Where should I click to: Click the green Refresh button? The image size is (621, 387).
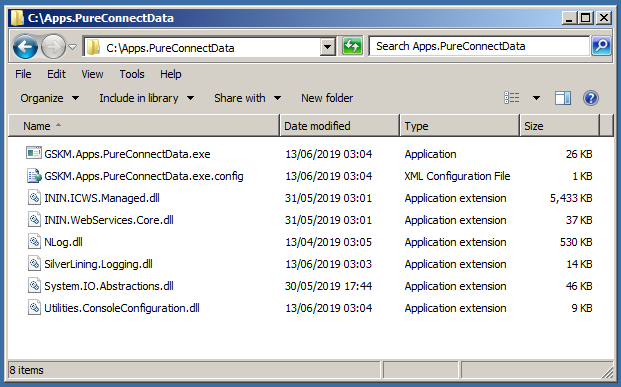coord(352,47)
